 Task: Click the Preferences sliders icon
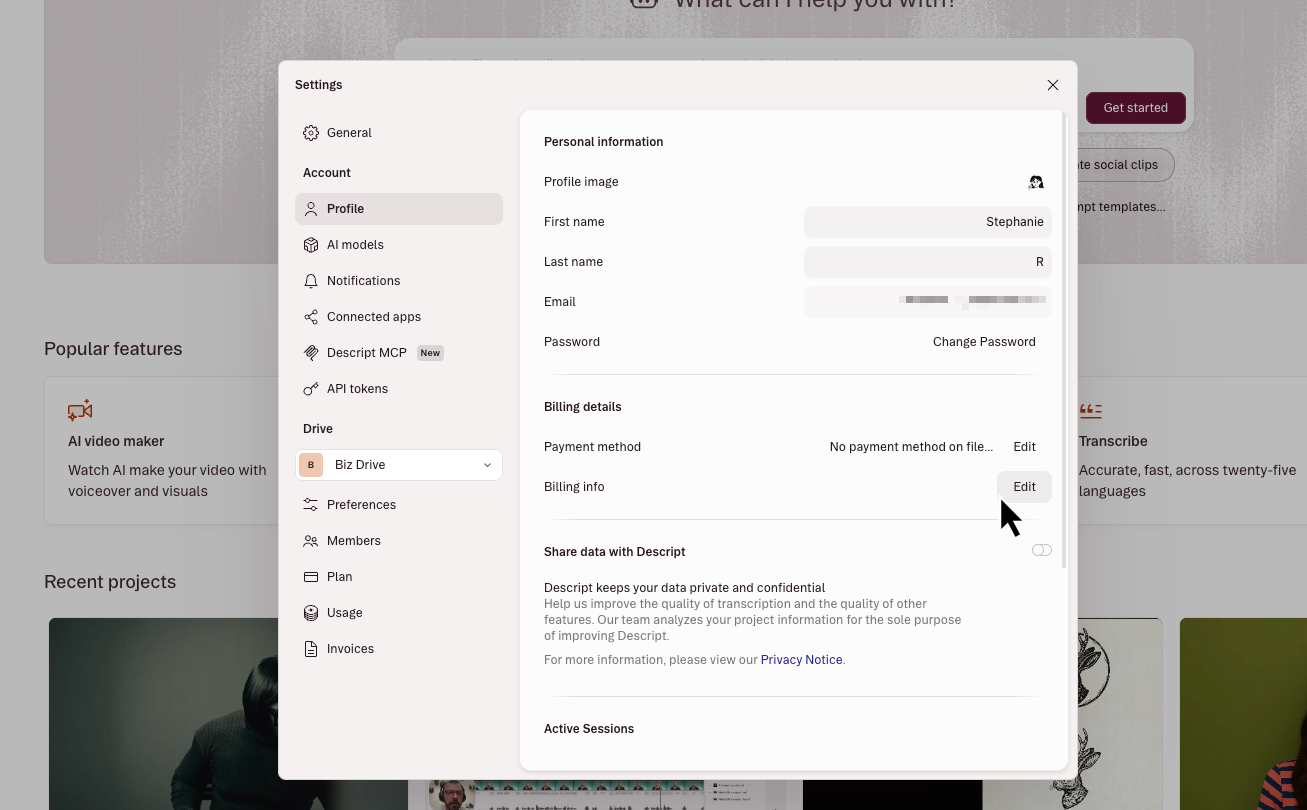click(x=311, y=505)
